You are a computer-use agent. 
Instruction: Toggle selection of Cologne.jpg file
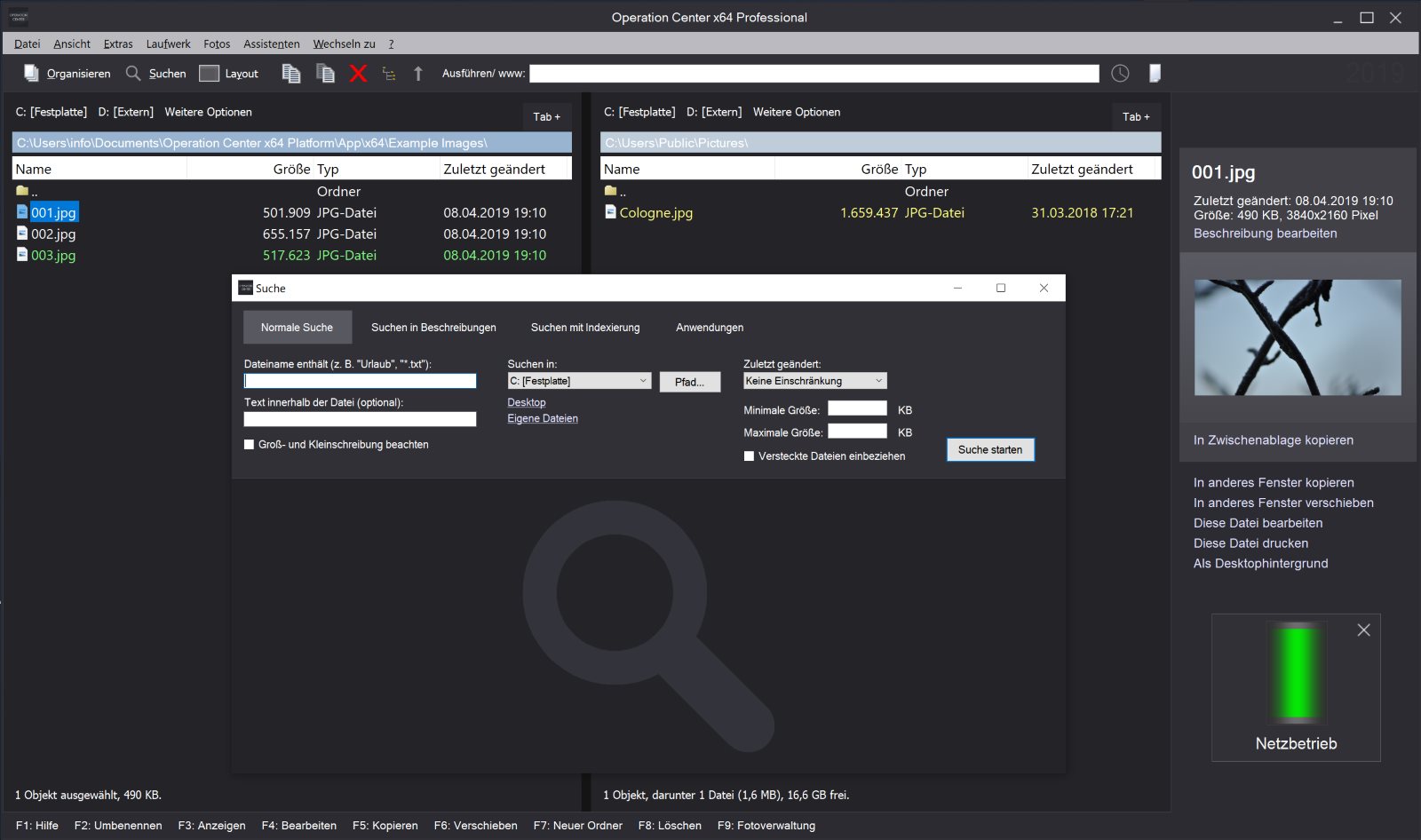click(x=656, y=212)
